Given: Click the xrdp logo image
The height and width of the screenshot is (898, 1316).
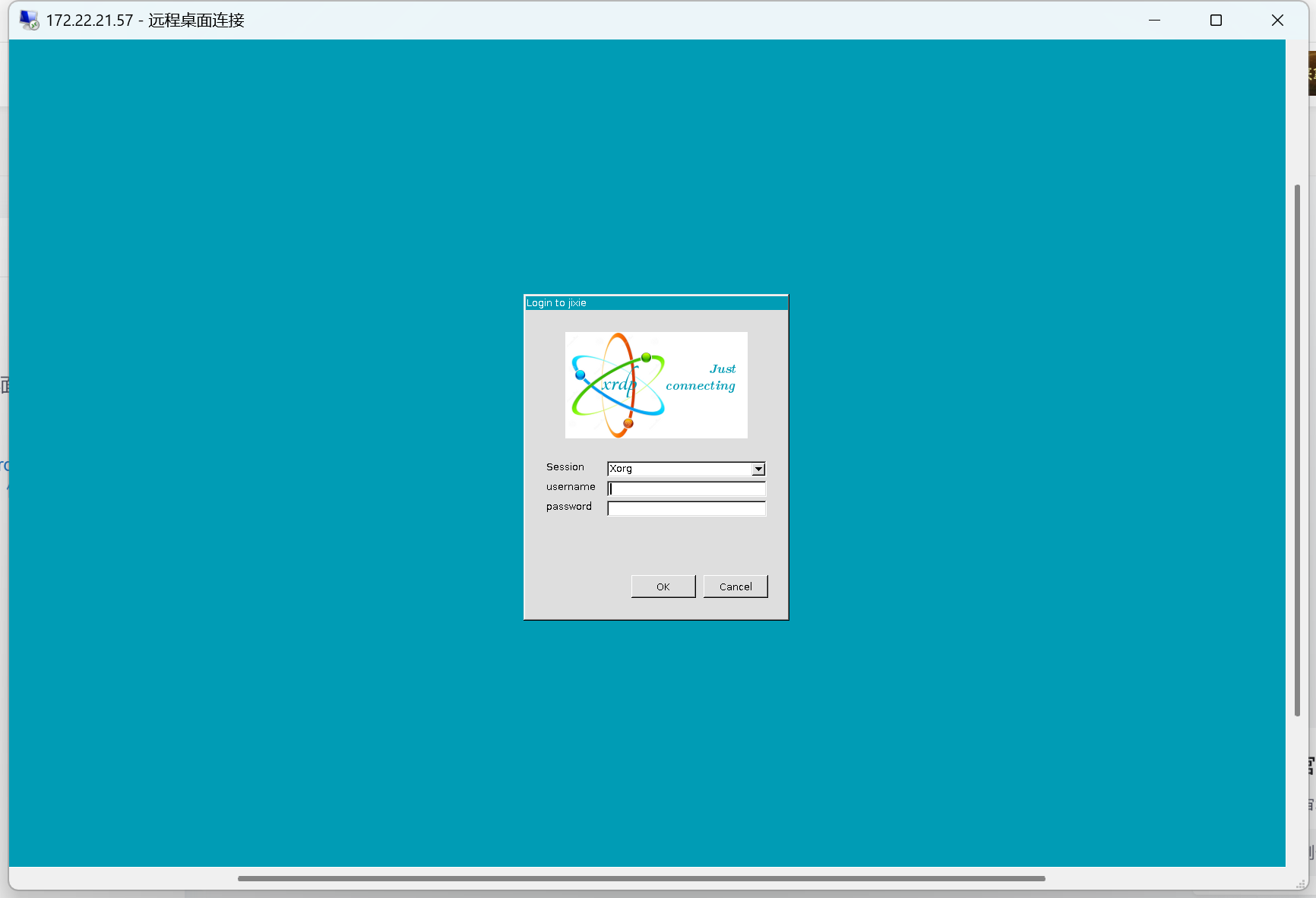Looking at the screenshot, I should (656, 385).
